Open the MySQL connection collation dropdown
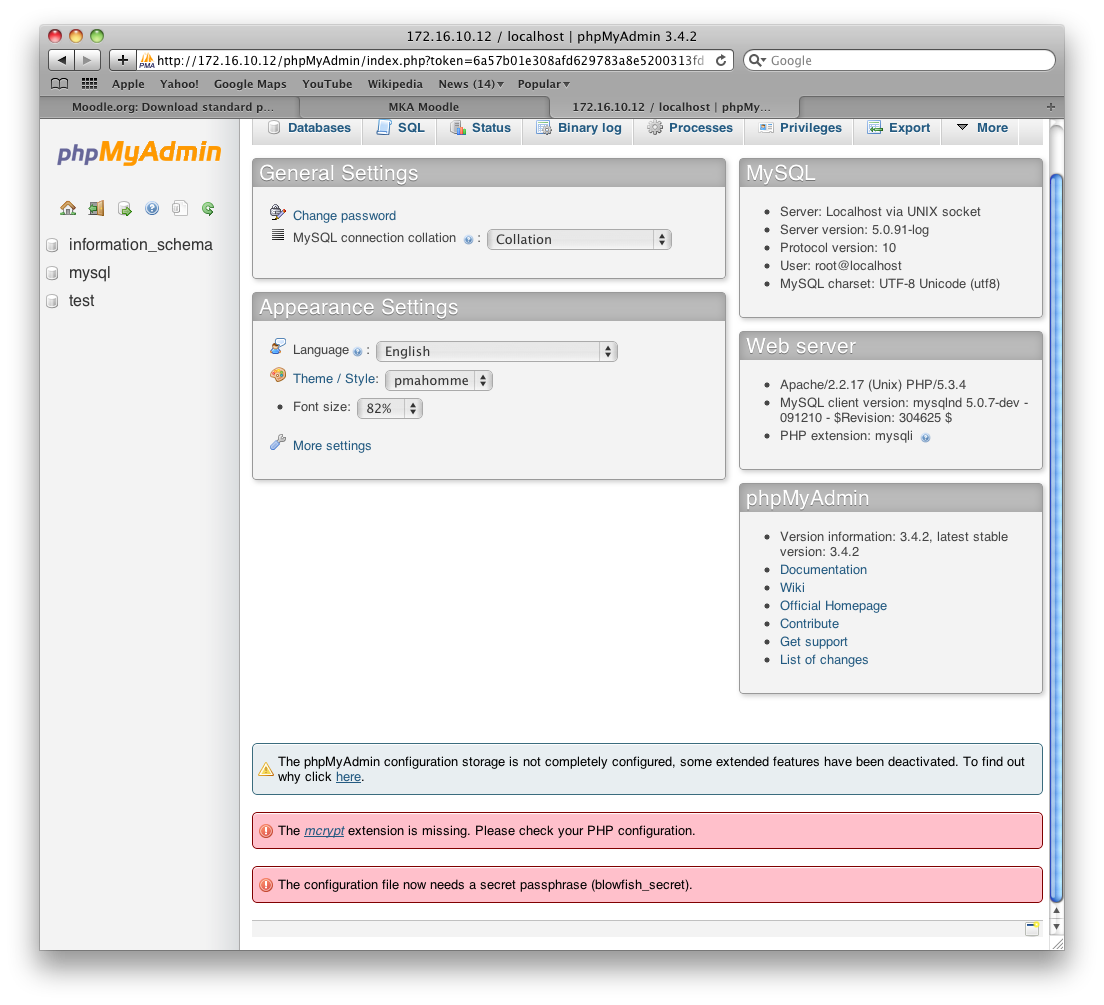This screenshot has width=1104, height=1005. (579, 239)
